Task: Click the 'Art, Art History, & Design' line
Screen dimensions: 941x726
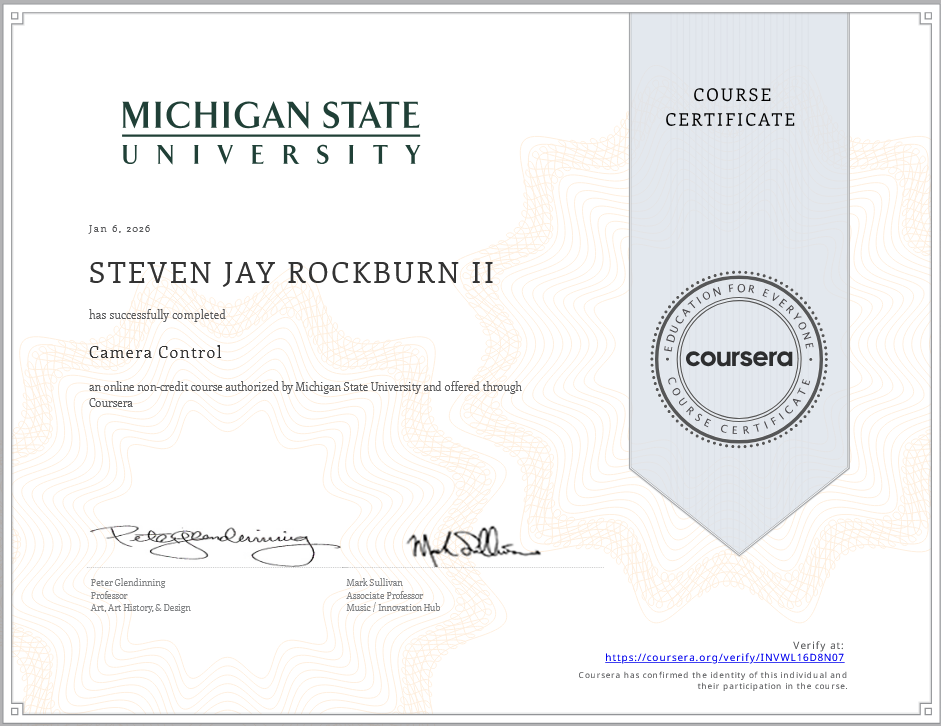Action: coord(140,608)
